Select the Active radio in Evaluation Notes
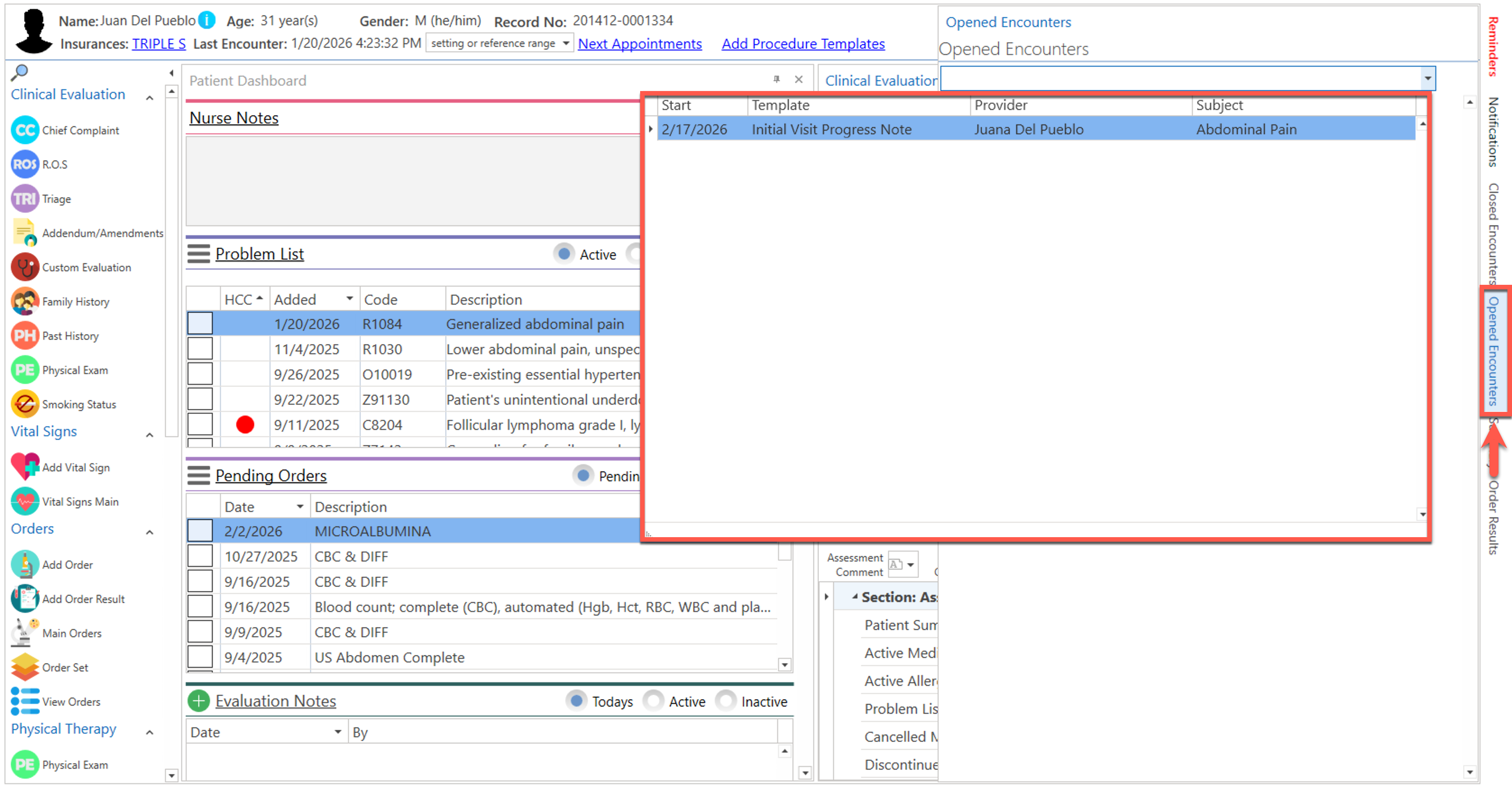 (x=653, y=701)
